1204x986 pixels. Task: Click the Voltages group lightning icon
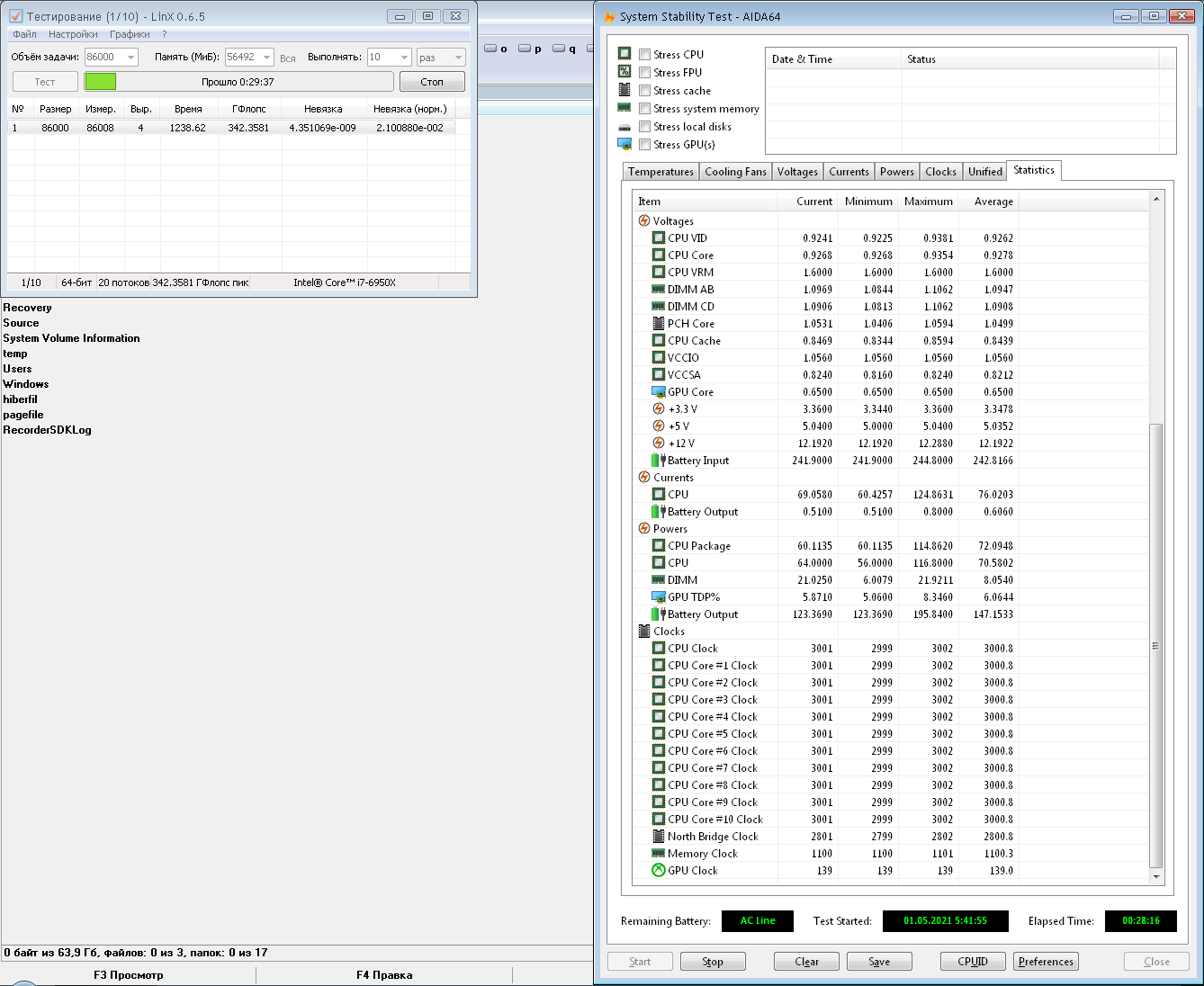[644, 220]
